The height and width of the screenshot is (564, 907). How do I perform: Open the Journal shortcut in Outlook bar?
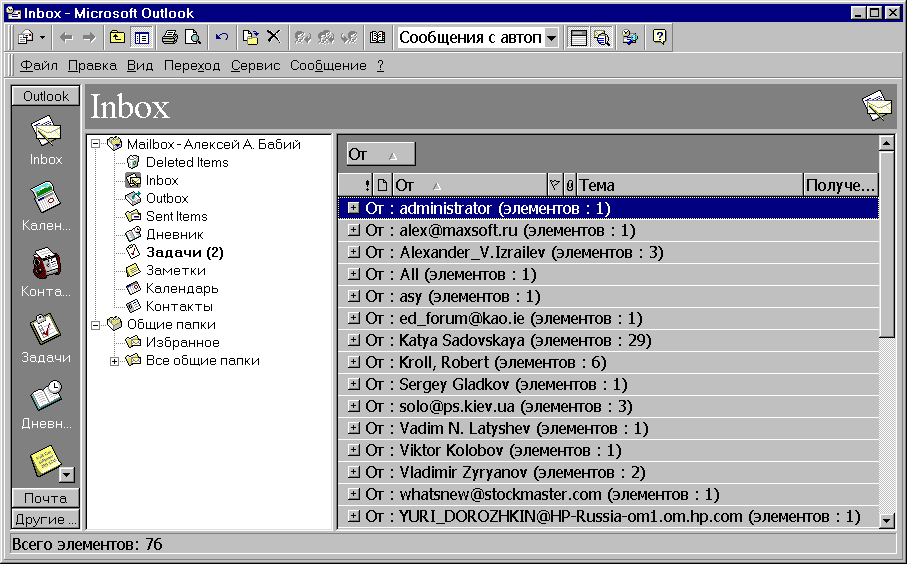(x=46, y=404)
